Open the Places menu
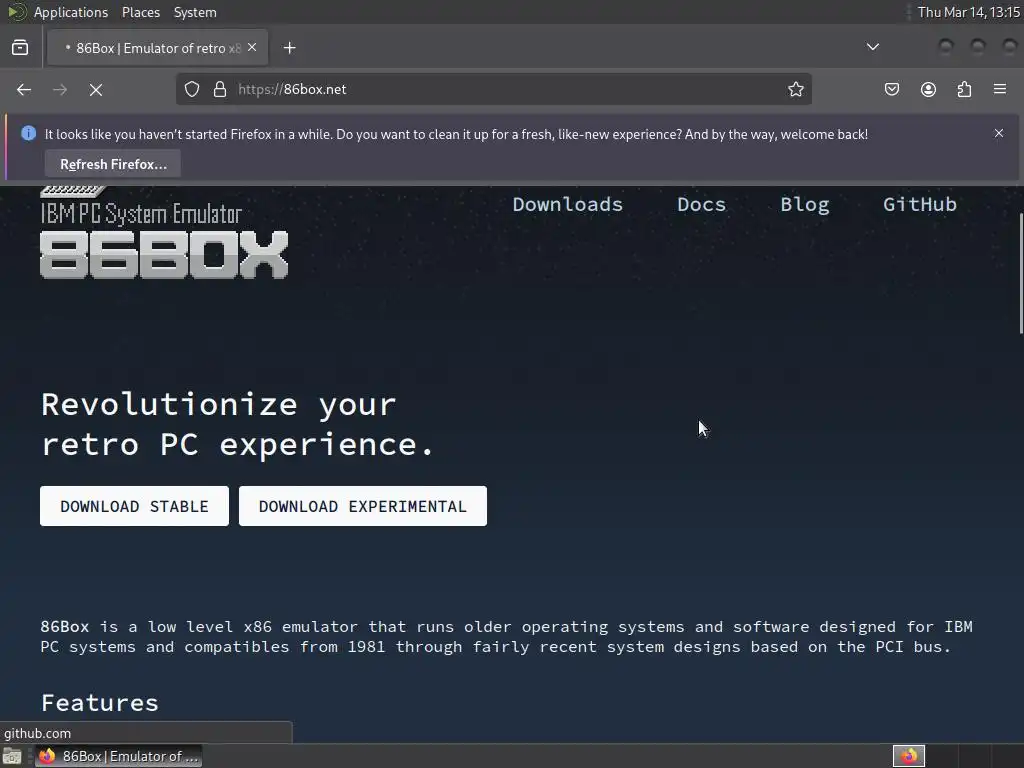The image size is (1024, 768). tap(140, 12)
